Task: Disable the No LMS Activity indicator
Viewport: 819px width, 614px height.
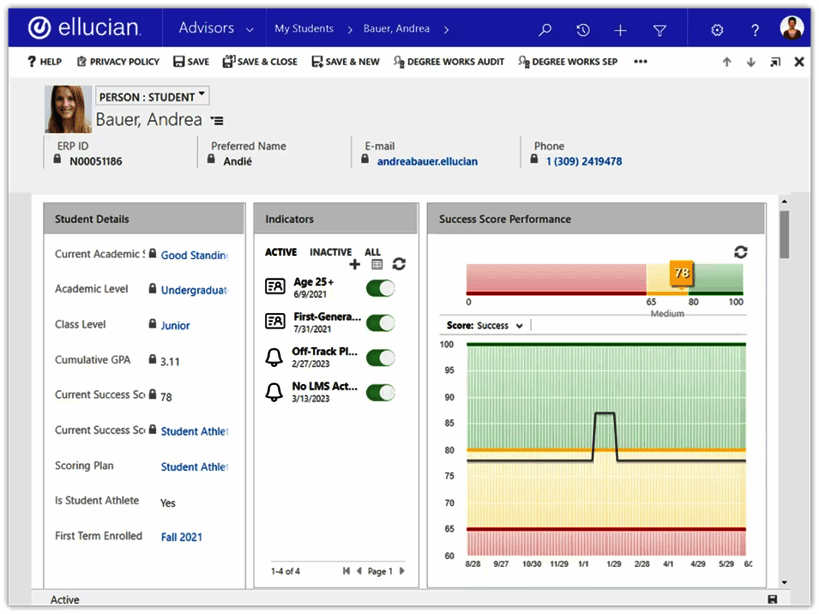Action: [x=381, y=392]
